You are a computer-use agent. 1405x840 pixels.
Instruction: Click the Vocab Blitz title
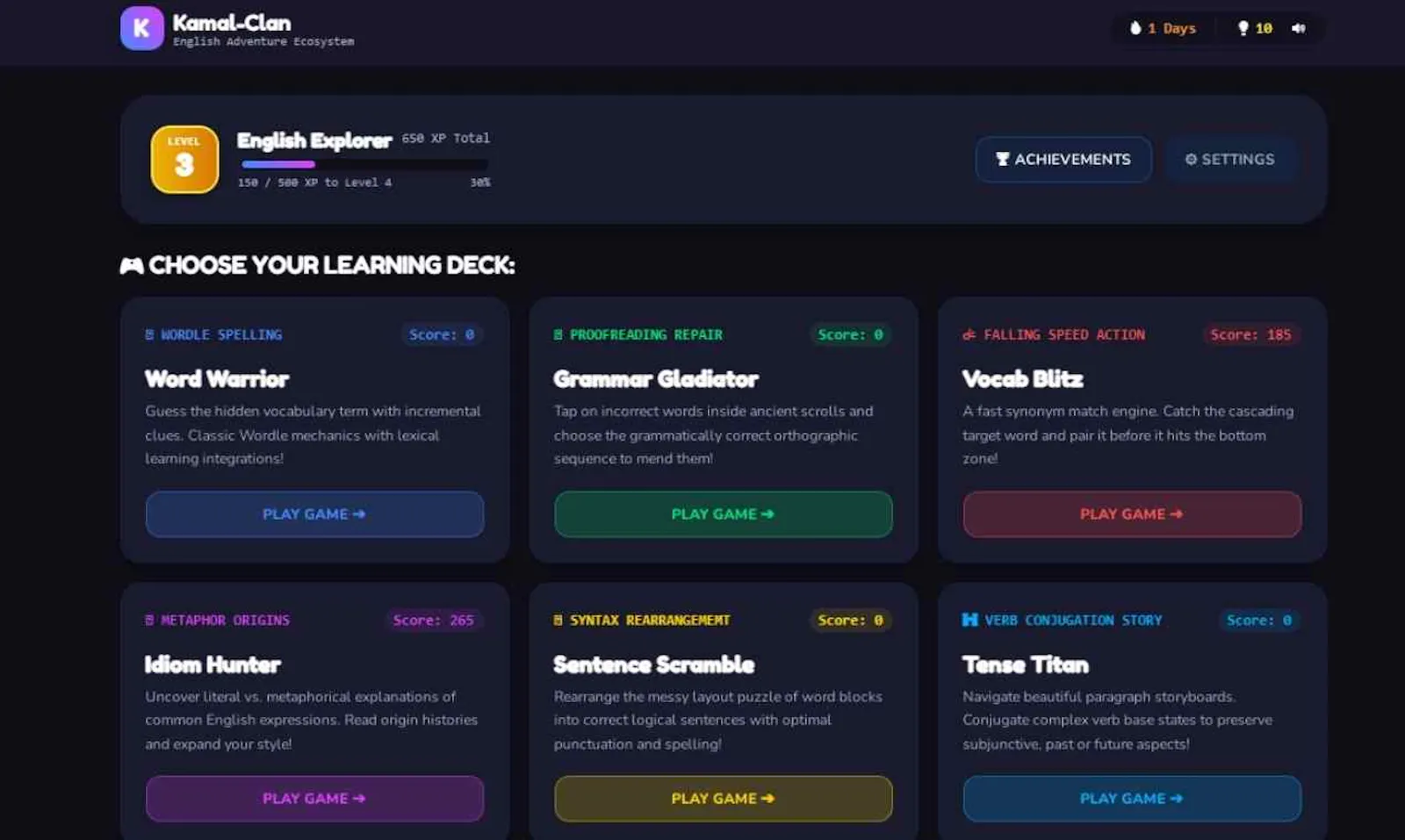coord(1023,379)
